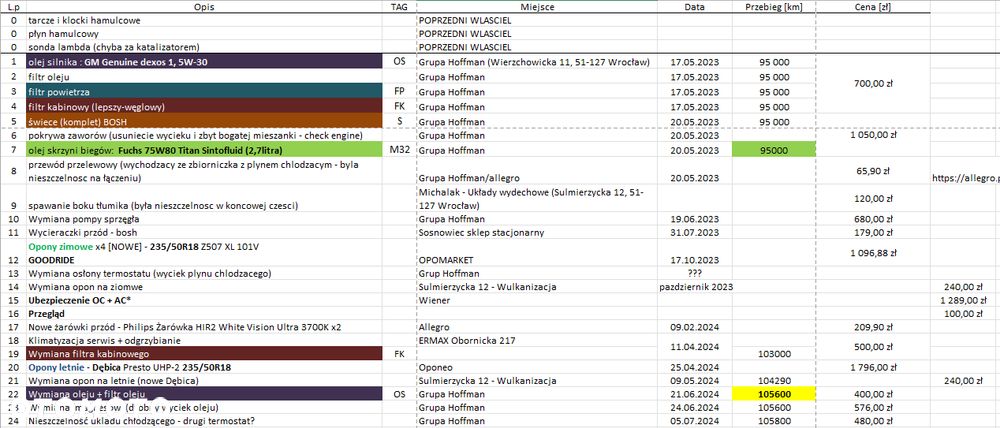
Task: Select the 'świece (komplet) BOSH' cell
Action: 204,121
